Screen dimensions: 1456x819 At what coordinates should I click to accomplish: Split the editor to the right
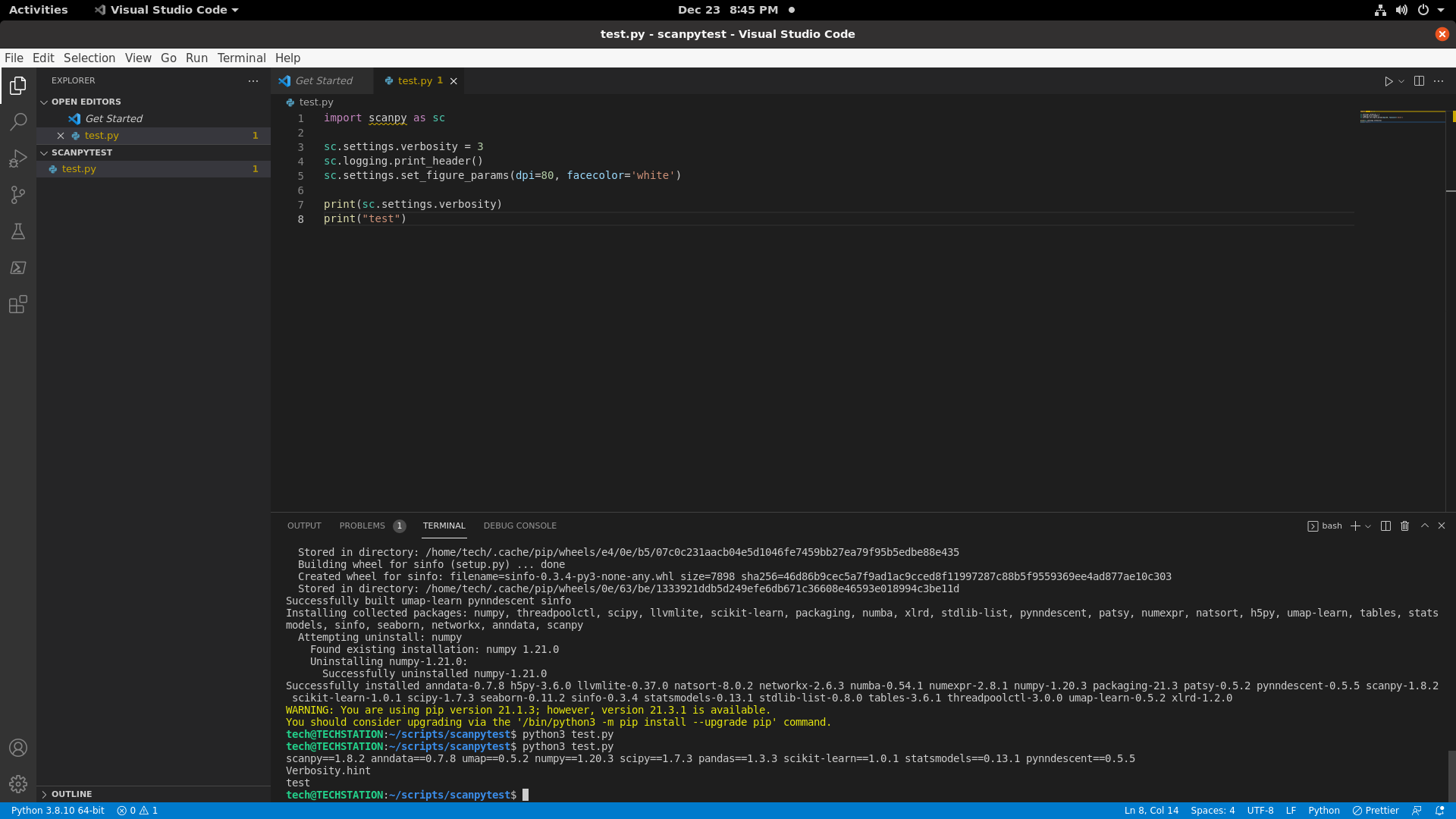[x=1419, y=81]
